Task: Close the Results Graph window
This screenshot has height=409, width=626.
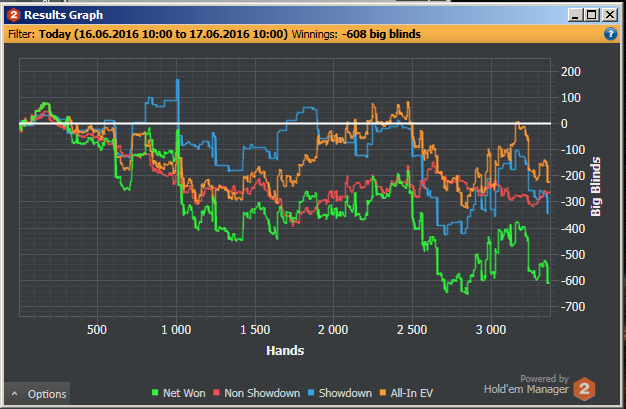Action: tap(610, 15)
